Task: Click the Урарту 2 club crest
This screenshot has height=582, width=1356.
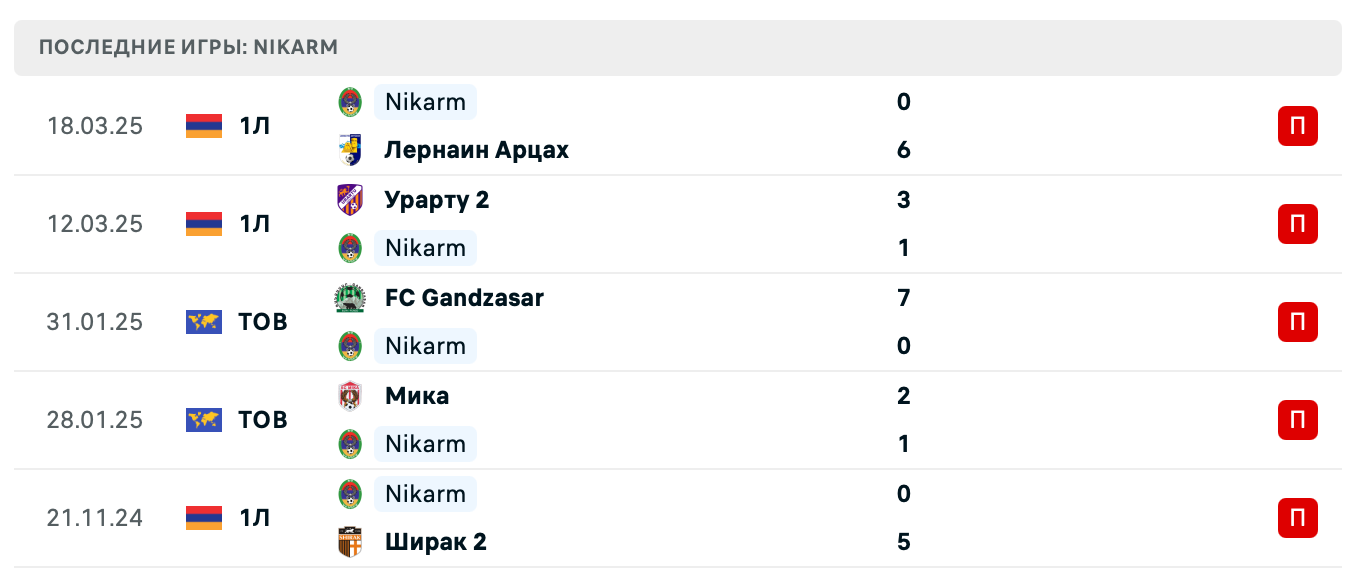Action: tap(350, 200)
